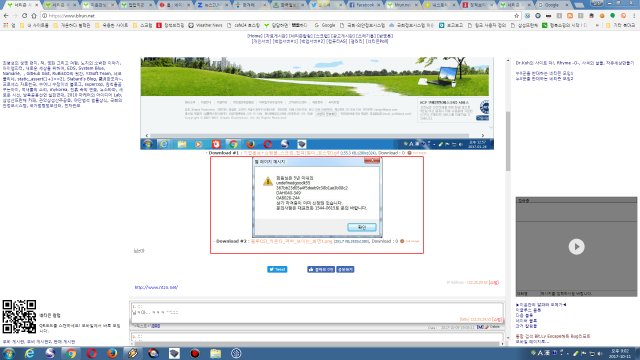Open the Google bookmark in bookmarks bar
The height and width of the screenshot is (360, 640).
pyautogui.click(x=325, y=25)
